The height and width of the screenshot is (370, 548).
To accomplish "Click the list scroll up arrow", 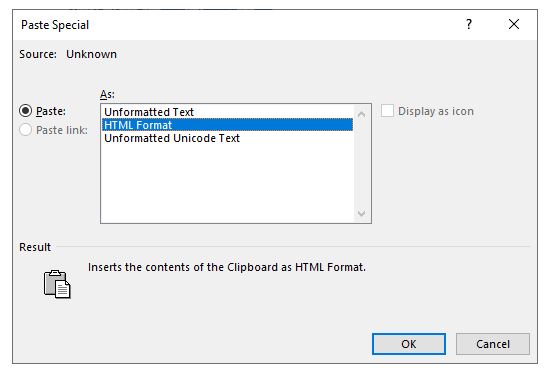I will pyautogui.click(x=362, y=114).
